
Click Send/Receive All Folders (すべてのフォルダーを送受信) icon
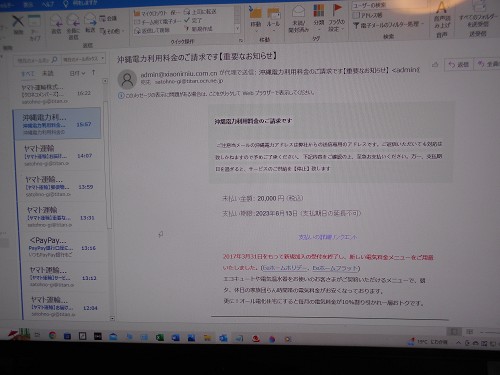479,7
